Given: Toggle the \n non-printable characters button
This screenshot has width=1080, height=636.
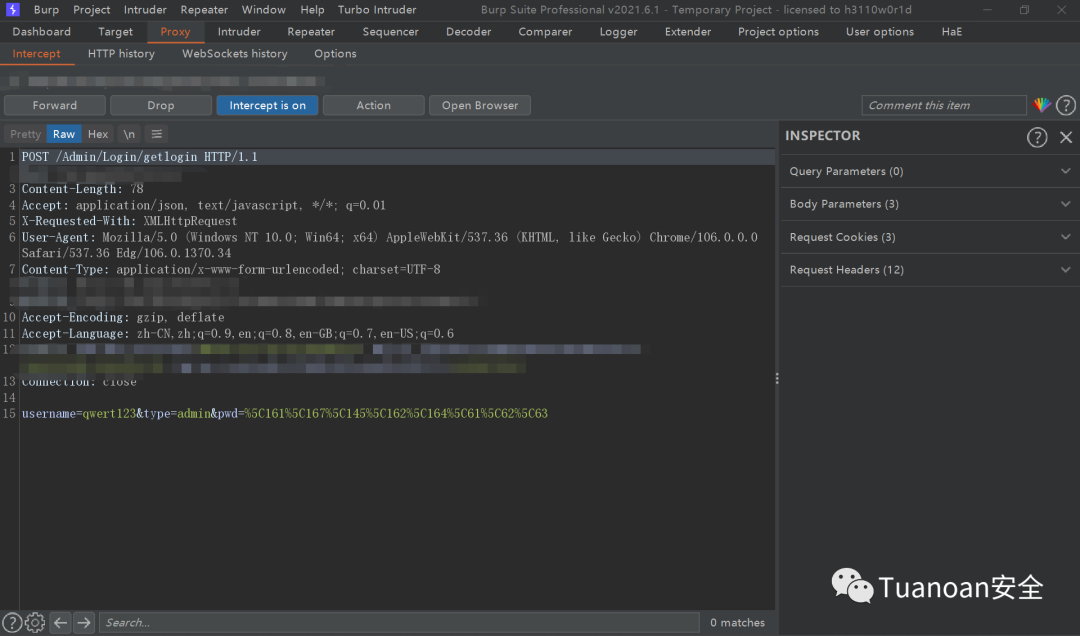Looking at the screenshot, I should 129,134.
